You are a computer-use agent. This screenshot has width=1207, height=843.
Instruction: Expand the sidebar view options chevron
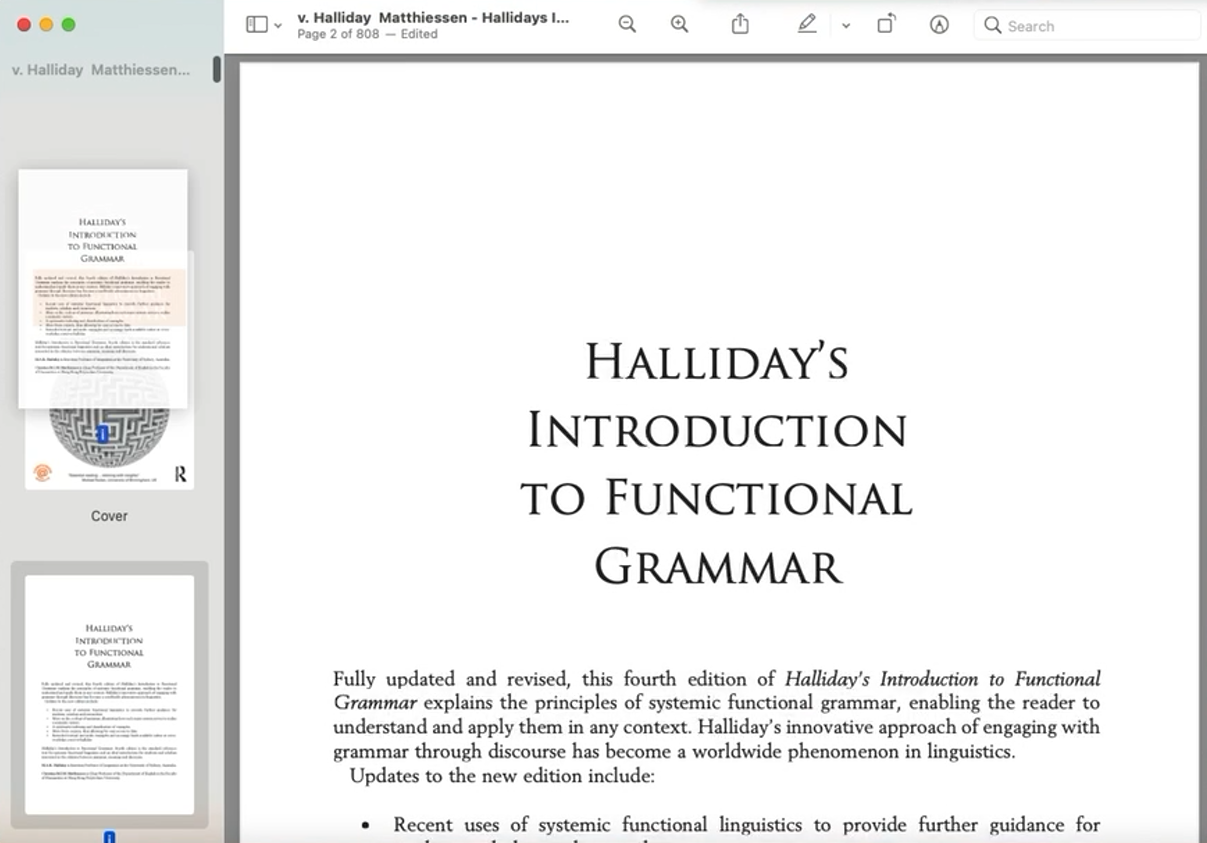[x=278, y=26]
